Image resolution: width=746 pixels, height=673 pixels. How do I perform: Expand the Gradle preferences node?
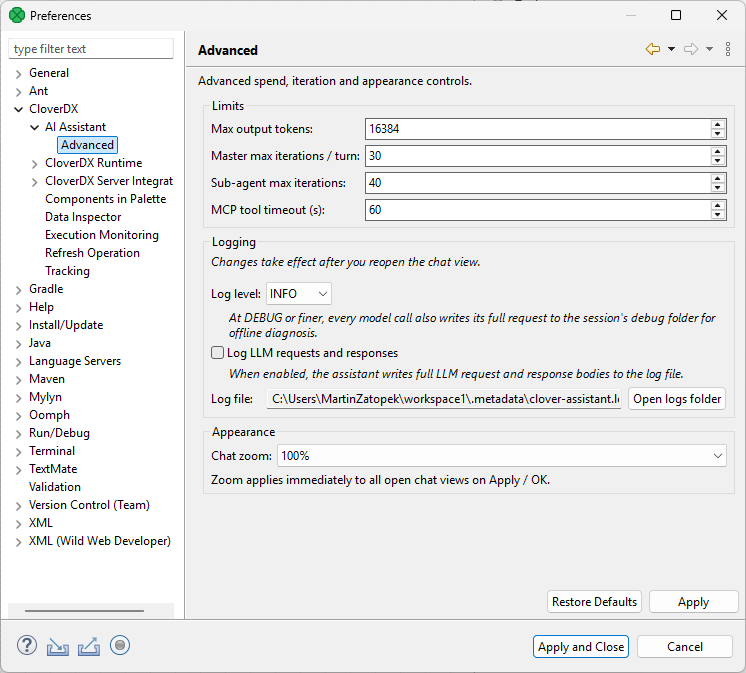point(19,290)
